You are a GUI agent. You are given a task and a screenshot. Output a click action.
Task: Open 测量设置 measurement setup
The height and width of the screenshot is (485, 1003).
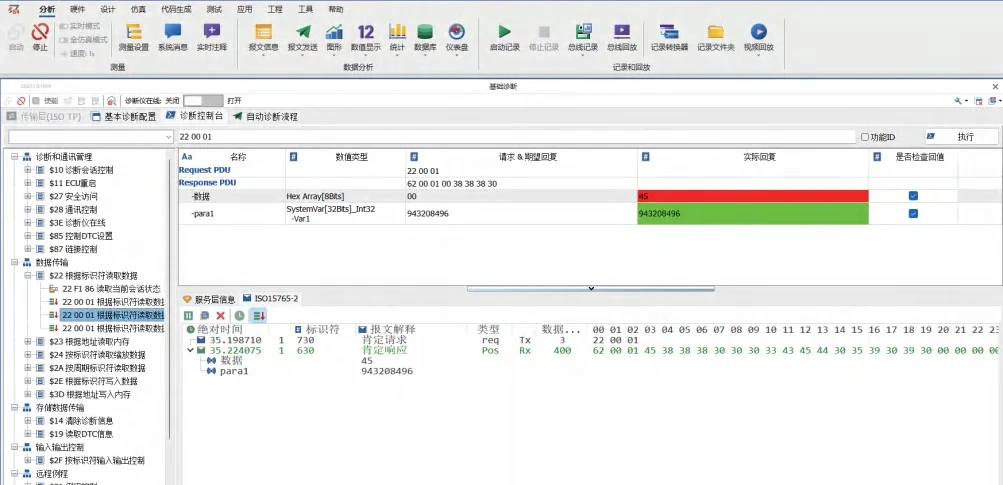point(134,37)
